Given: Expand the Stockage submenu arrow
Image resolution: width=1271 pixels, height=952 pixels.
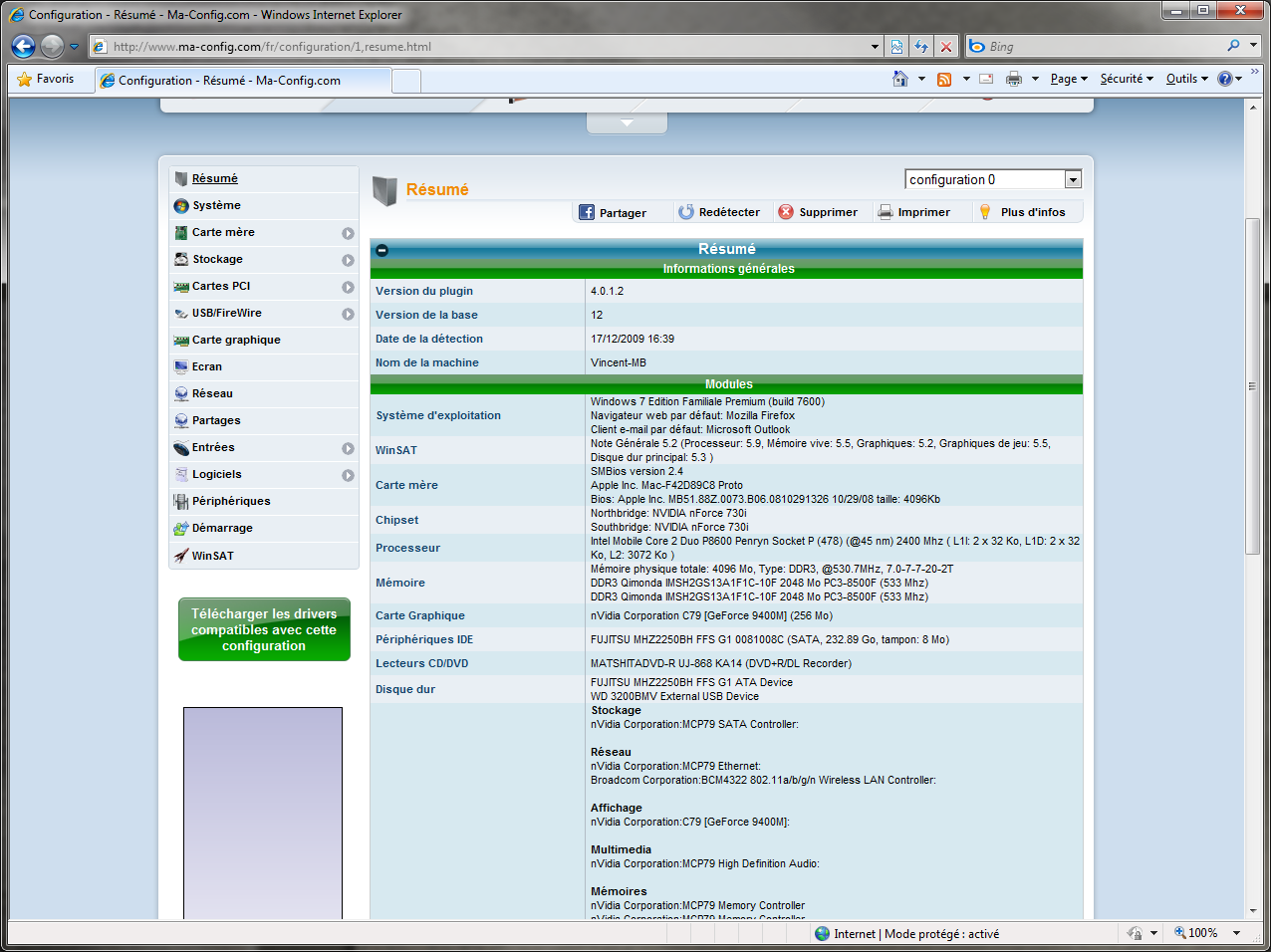Looking at the screenshot, I should click(348, 260).
